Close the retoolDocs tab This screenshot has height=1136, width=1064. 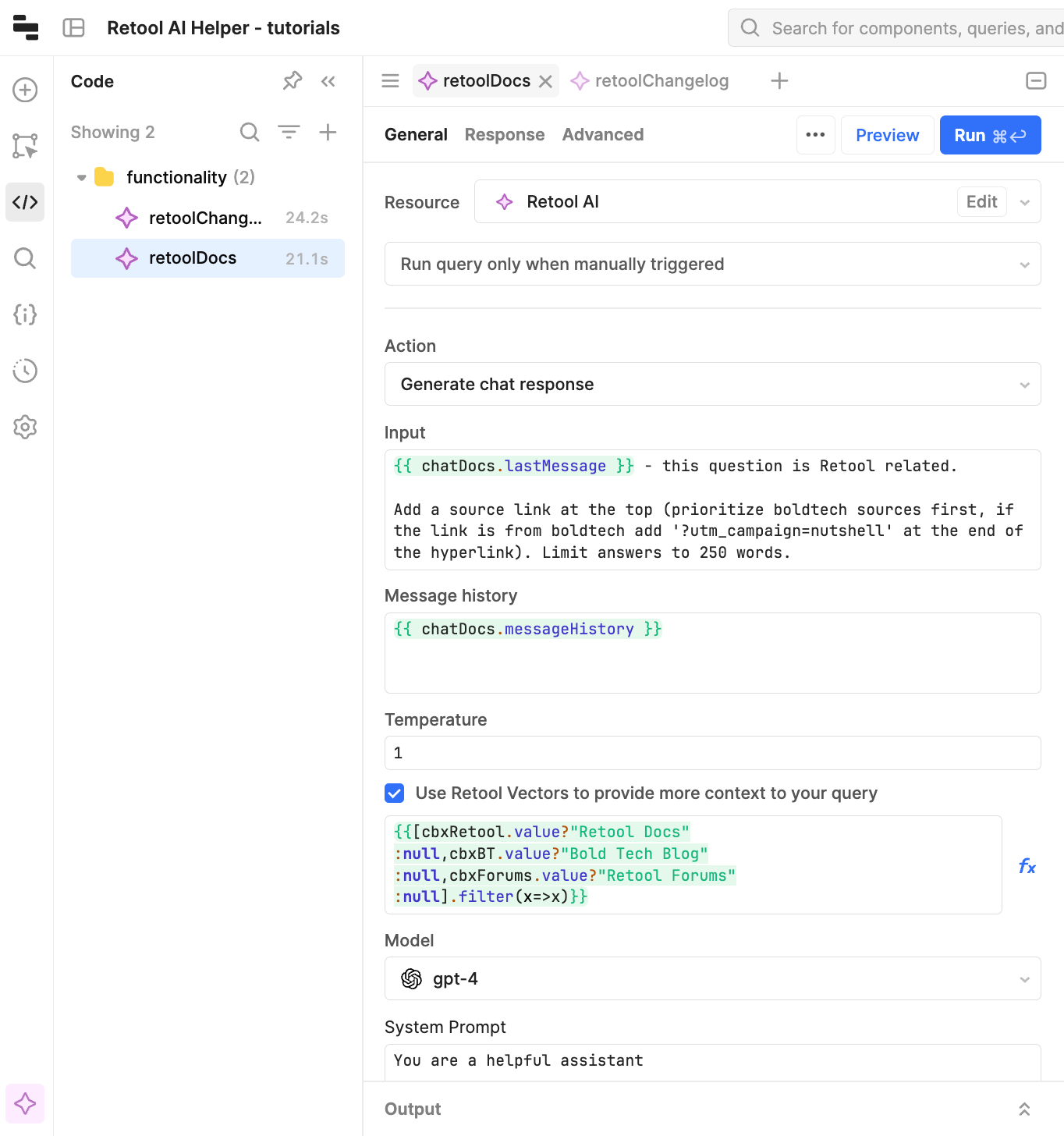[546, 81]
